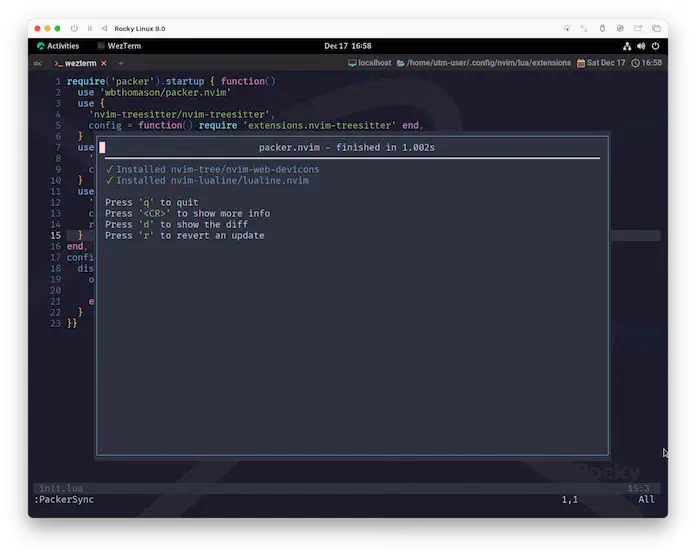Click the checkmark beside nvim-web-devicons
The width and height of the screenshot is (696, 555).
click(109, 169)
